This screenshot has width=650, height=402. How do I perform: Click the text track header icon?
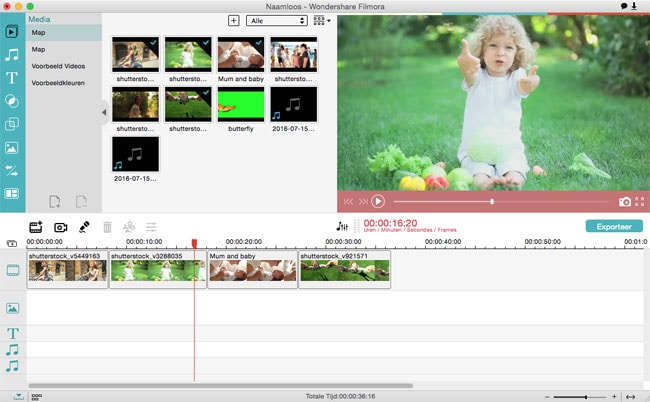tap(13, 333)
